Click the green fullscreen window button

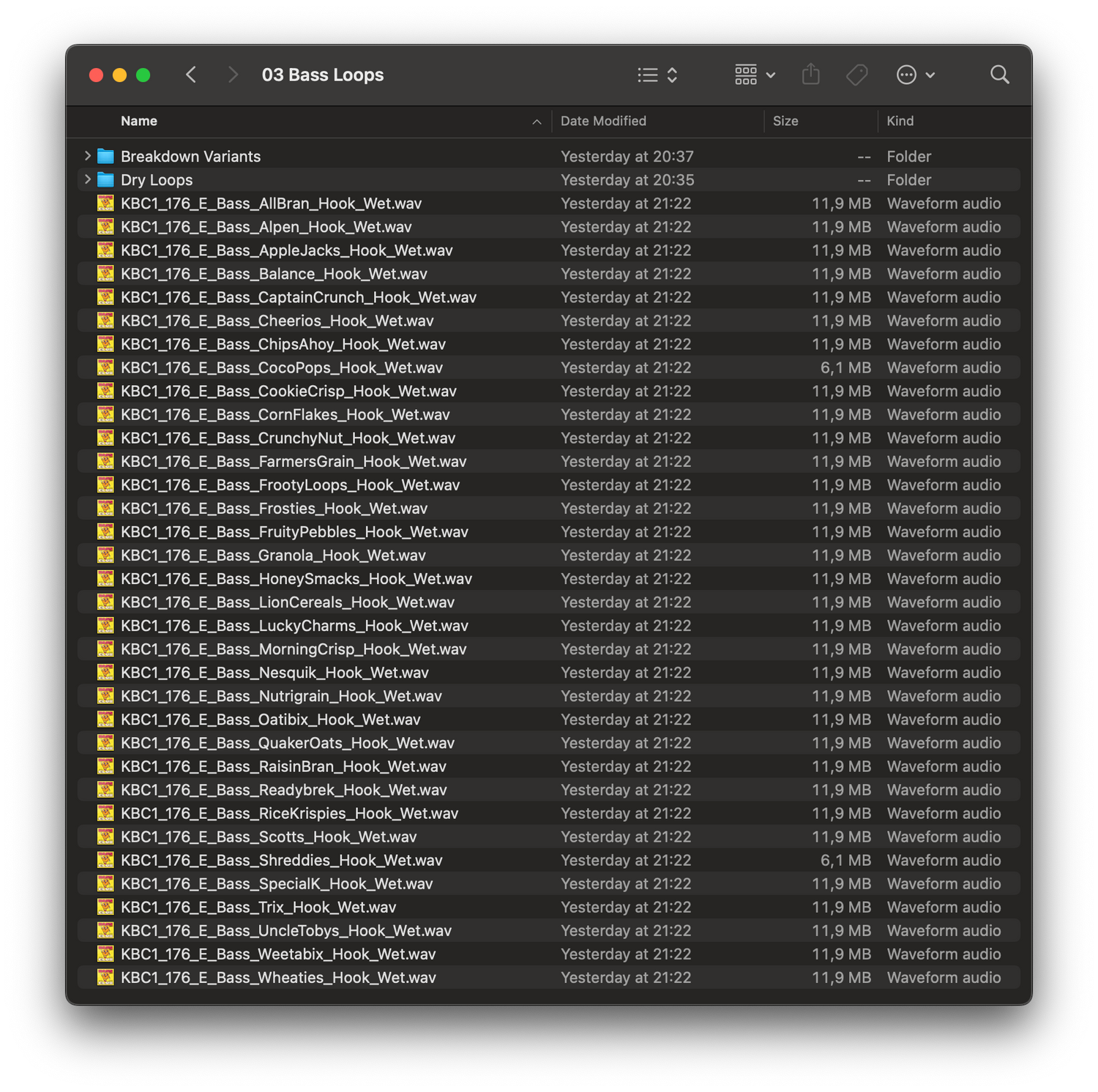pyautogui.click(x=143, y=75)
